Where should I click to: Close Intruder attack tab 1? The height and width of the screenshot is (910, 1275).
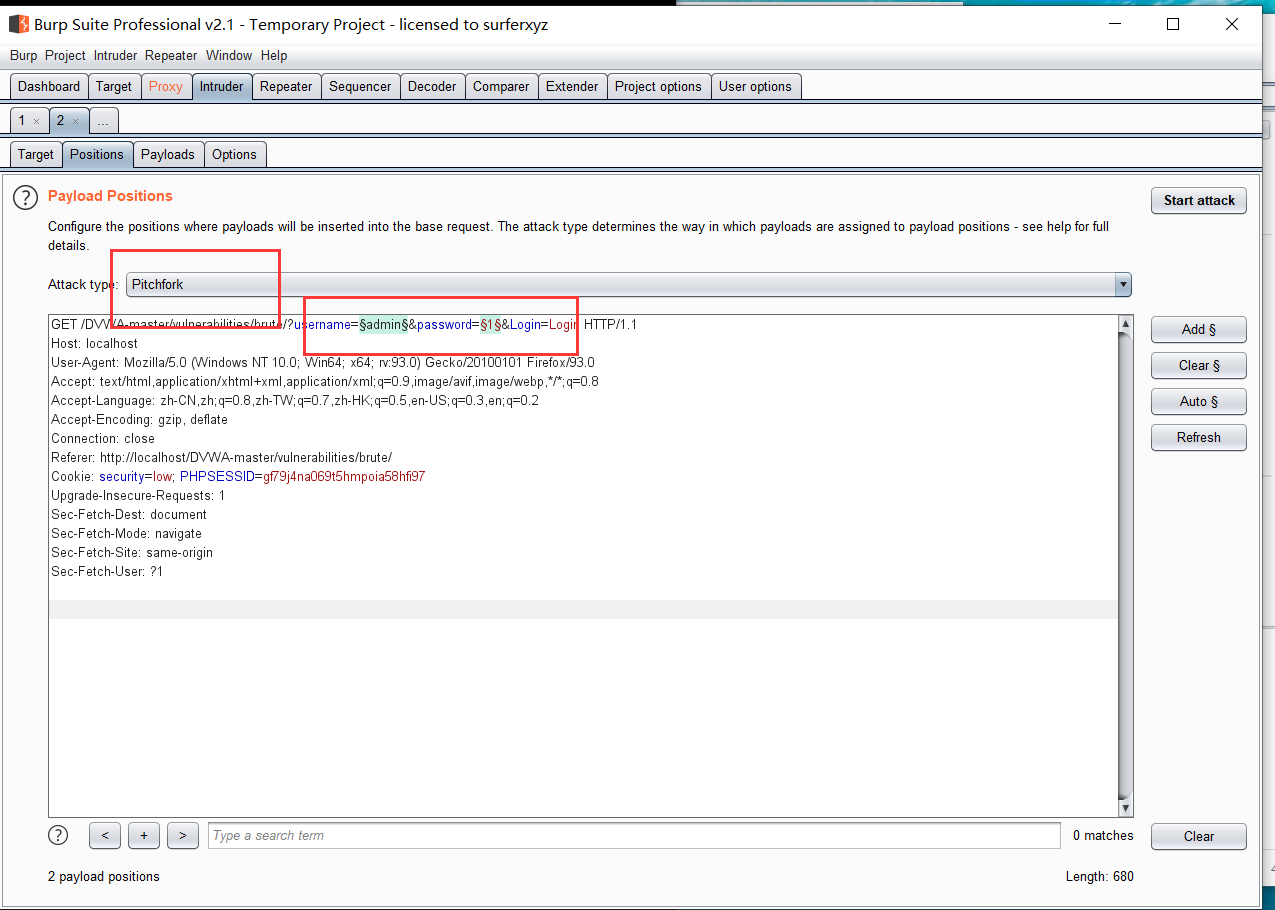pos(36,121)
